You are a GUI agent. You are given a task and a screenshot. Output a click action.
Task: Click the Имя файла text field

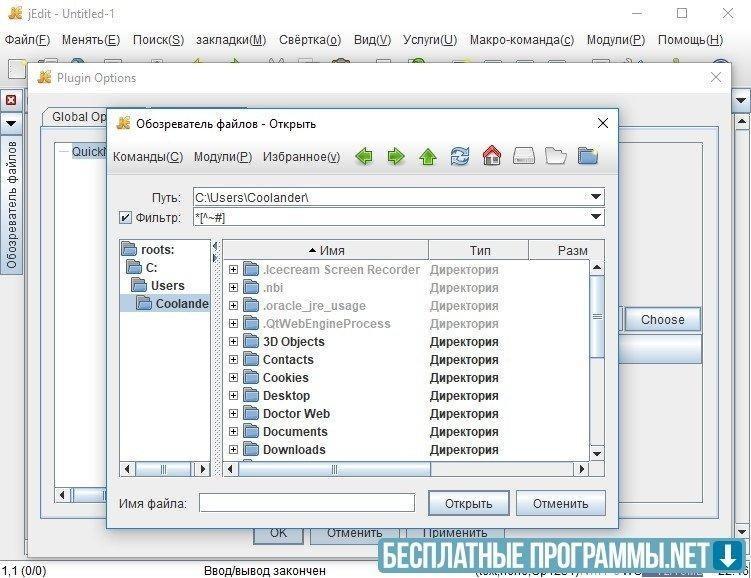pyautogui.click(x=307, y=503)
